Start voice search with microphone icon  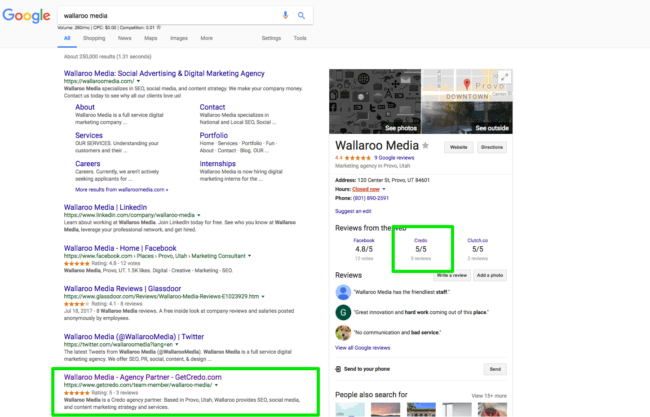(285, 15)
